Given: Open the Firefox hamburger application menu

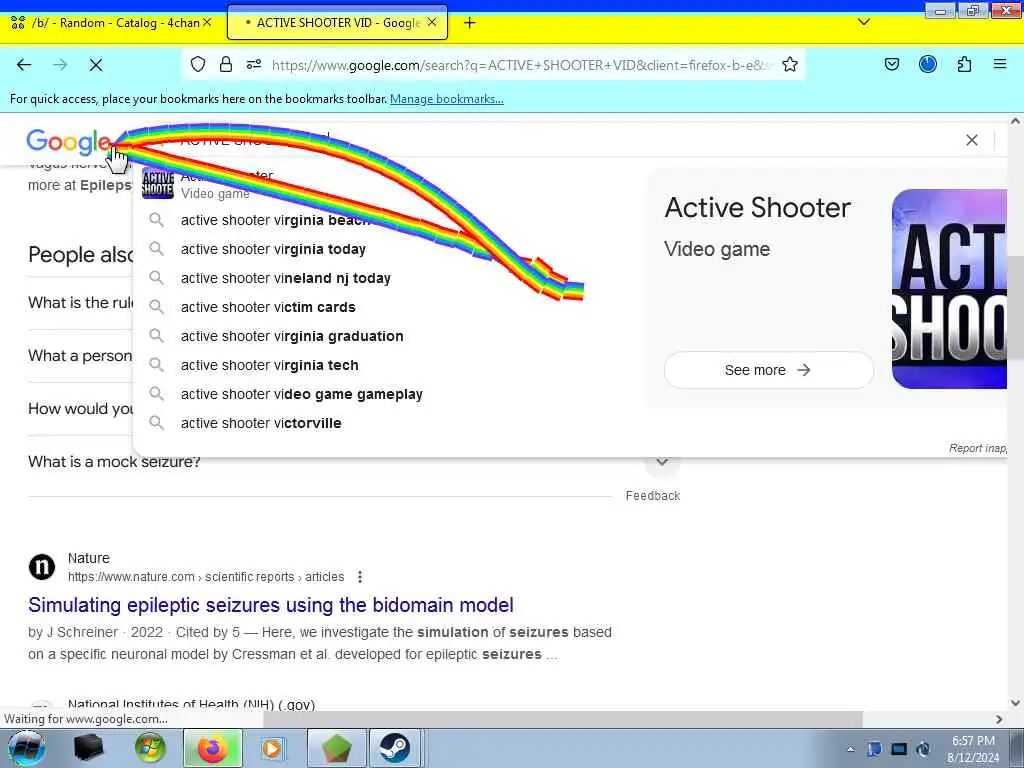Looking at the screenshot, I should pos(1000,64).
